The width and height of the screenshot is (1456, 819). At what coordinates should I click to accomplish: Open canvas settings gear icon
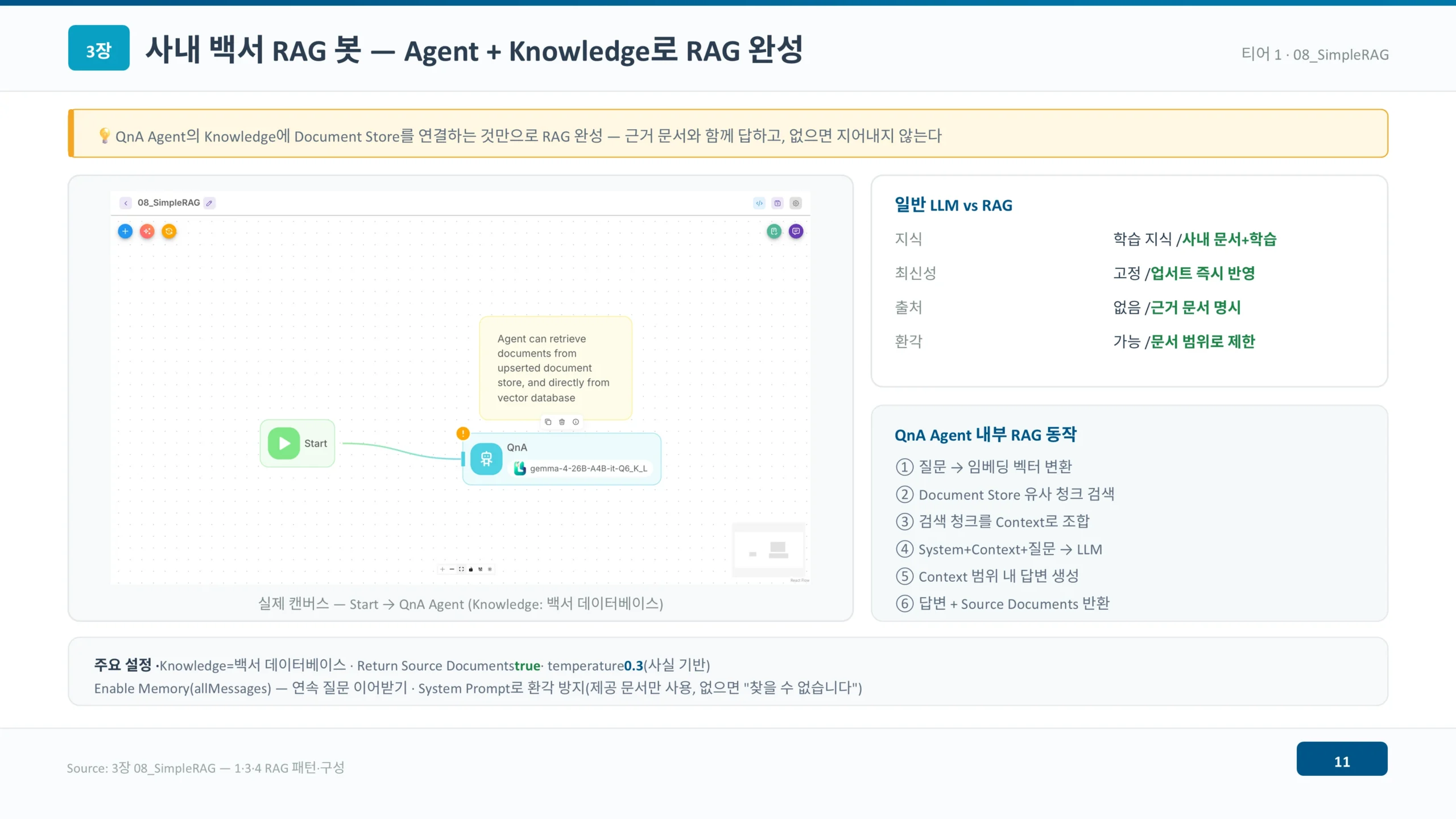coord(796,203)
